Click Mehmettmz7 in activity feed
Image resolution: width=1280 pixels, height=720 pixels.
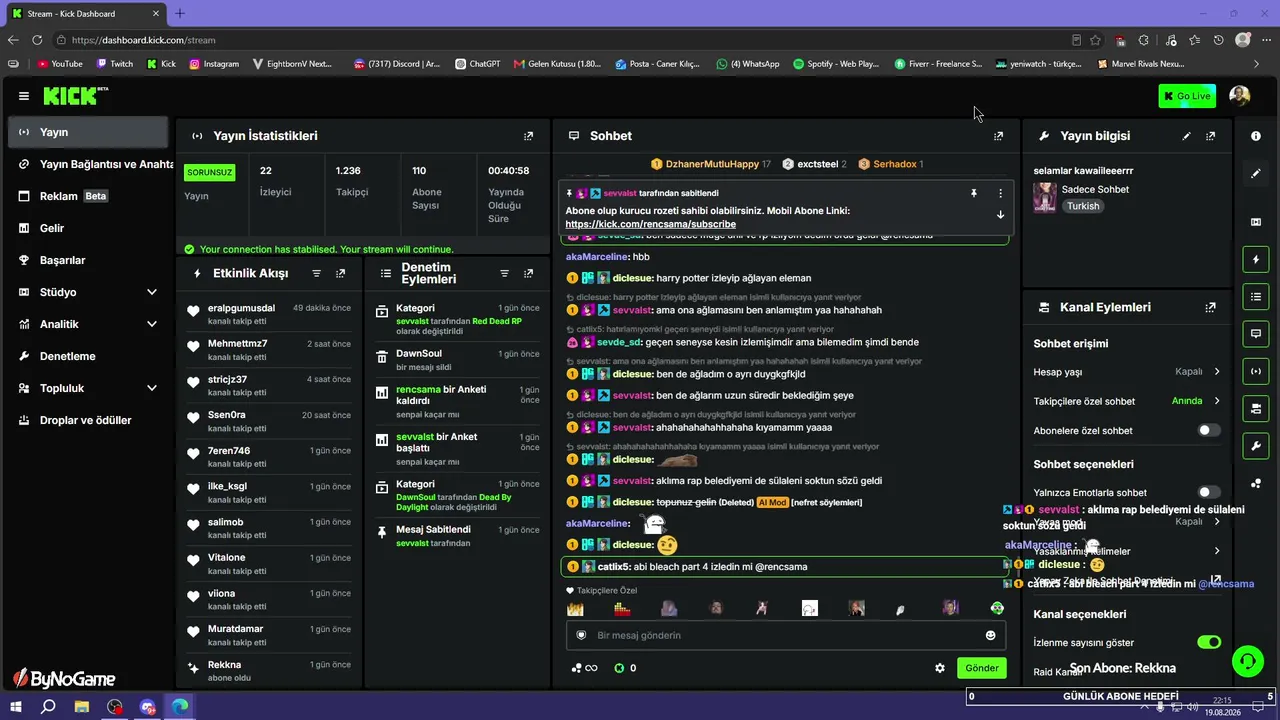point(237,344)
